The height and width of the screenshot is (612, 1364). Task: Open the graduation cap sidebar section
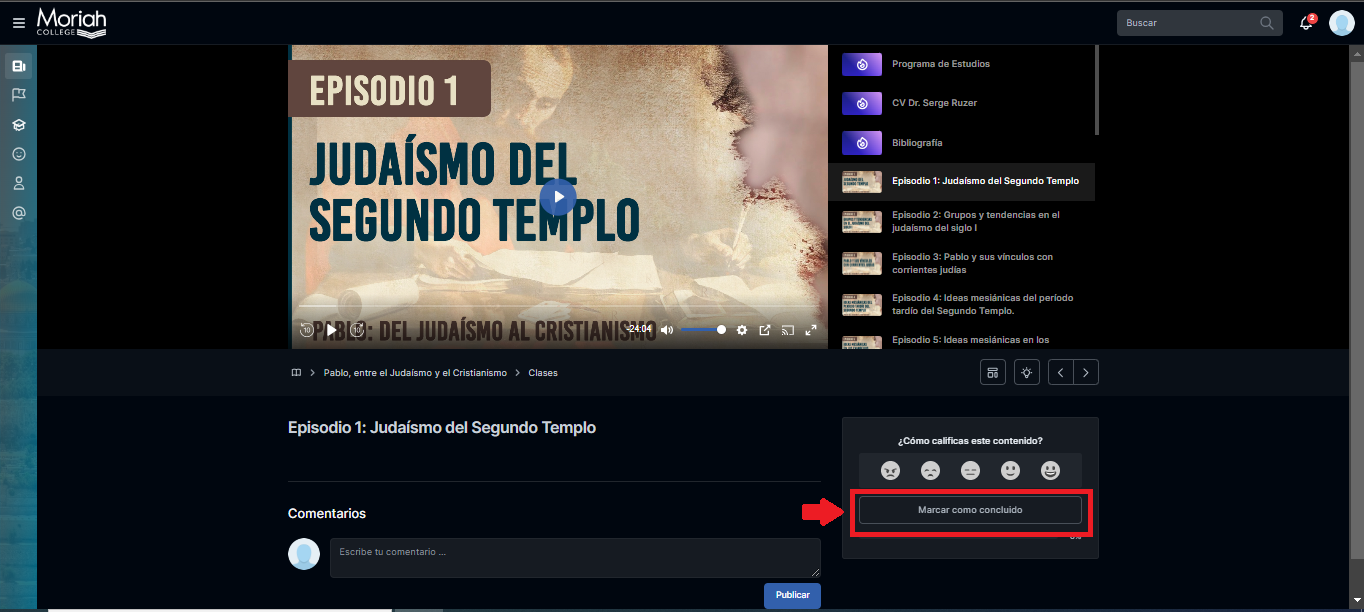tap(18, 125)
